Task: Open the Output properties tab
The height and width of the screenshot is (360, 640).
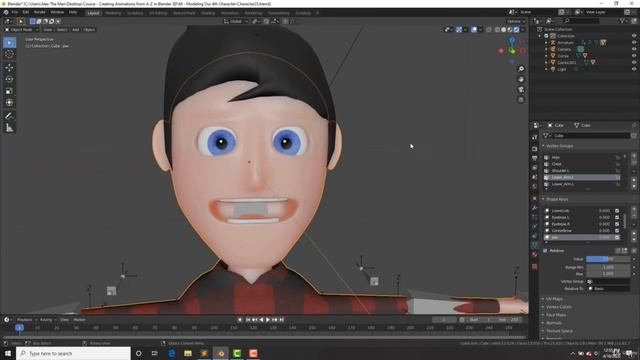Action: pos(535,158)
